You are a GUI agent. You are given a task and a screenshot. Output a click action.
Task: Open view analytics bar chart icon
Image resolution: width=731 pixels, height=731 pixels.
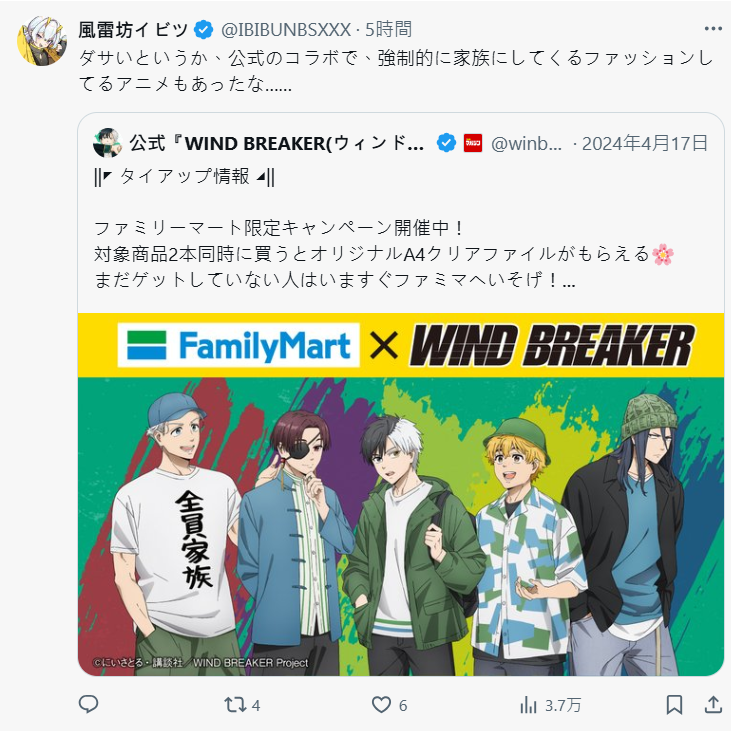tap(528, 704)
